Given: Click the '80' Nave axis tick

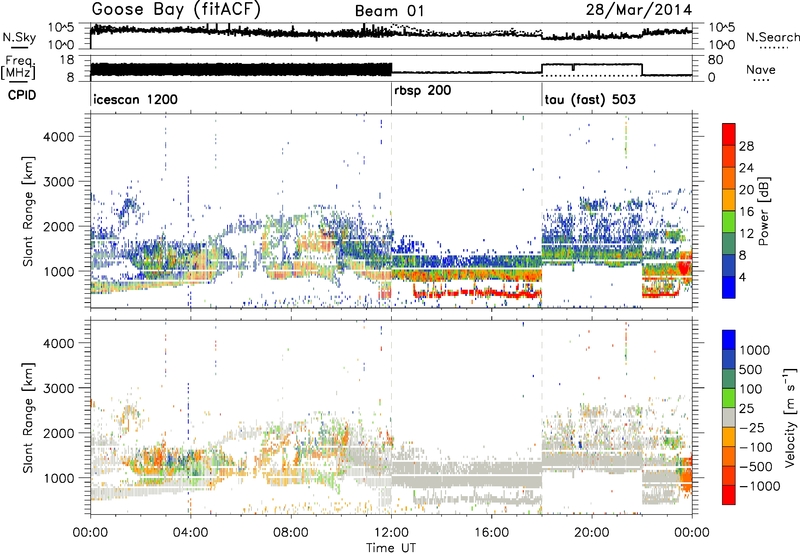Looking at the screenshot, I should 715,60.
